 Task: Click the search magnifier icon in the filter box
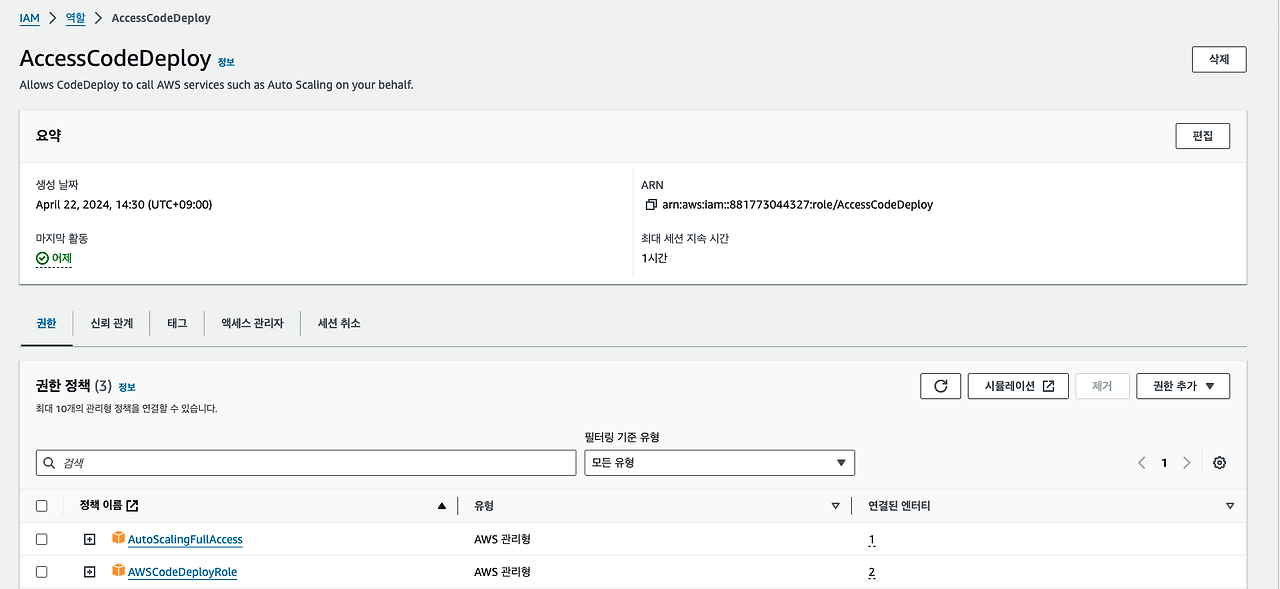50,463
